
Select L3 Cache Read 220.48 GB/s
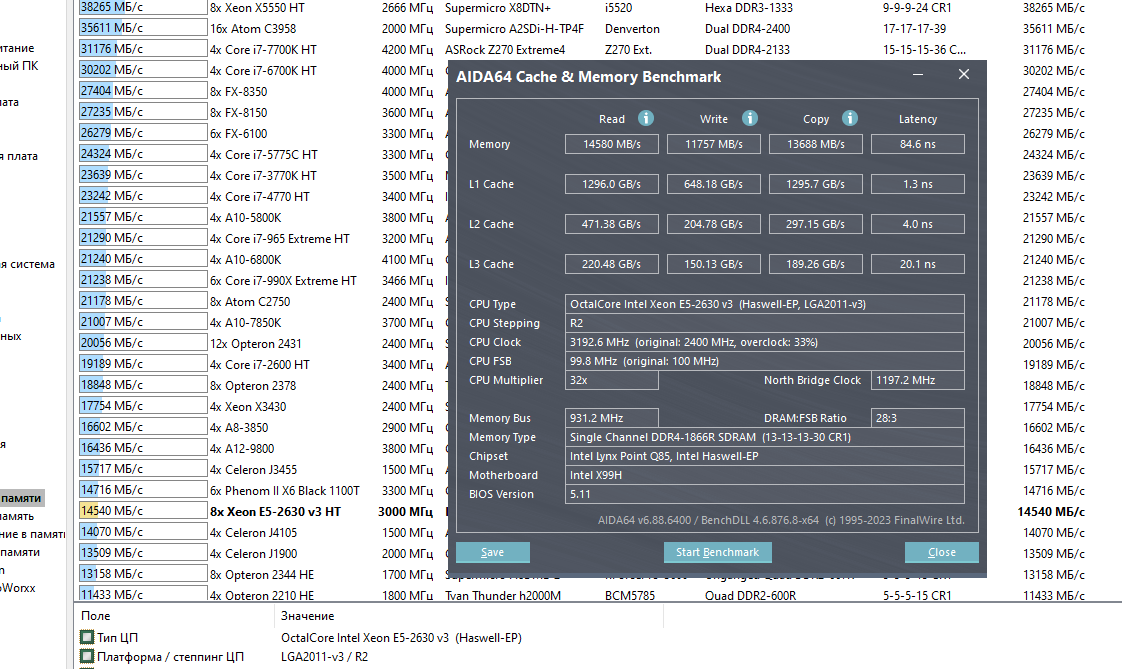(611, 264)
